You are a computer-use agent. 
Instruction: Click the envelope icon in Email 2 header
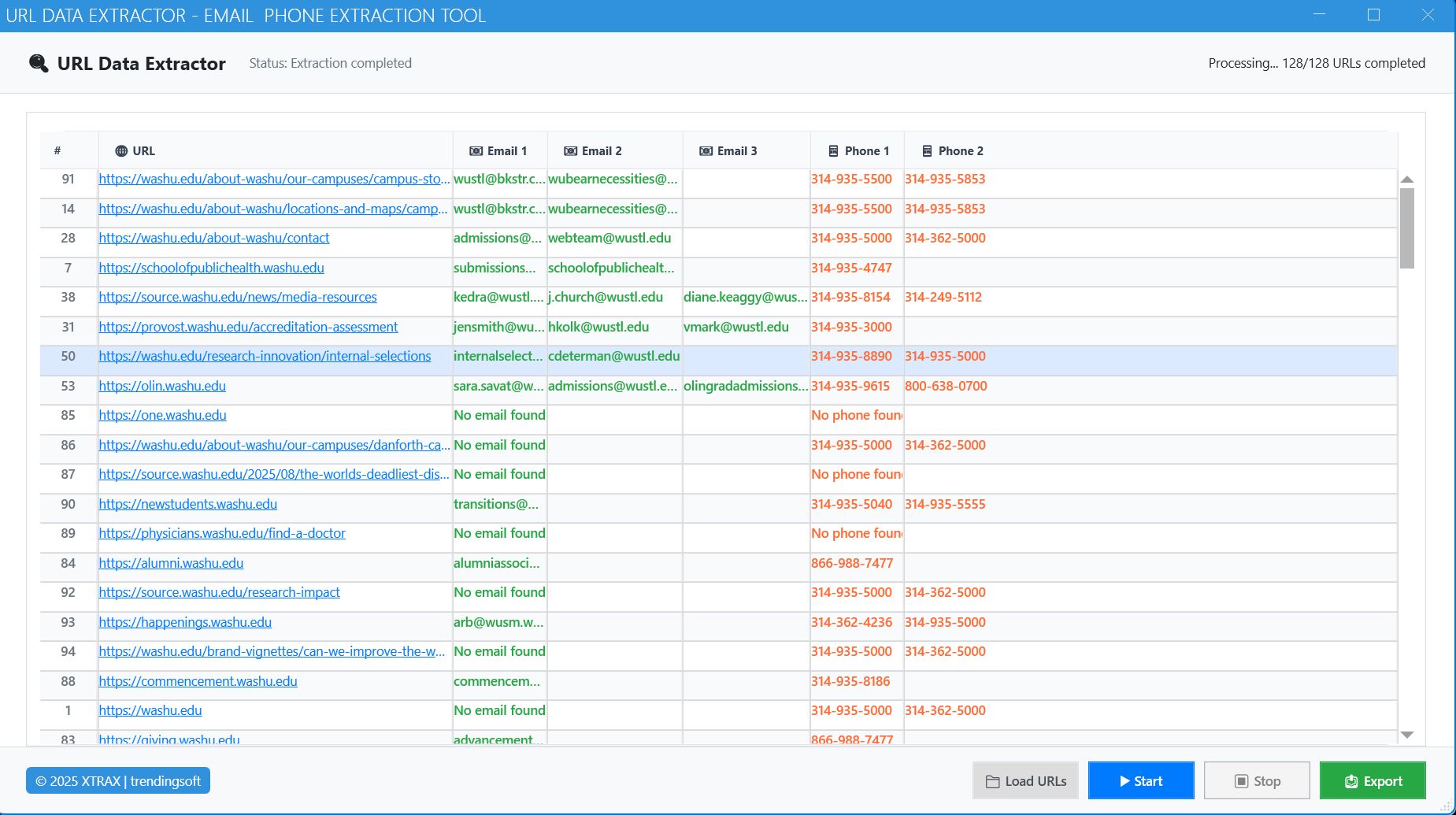(570, 151)
